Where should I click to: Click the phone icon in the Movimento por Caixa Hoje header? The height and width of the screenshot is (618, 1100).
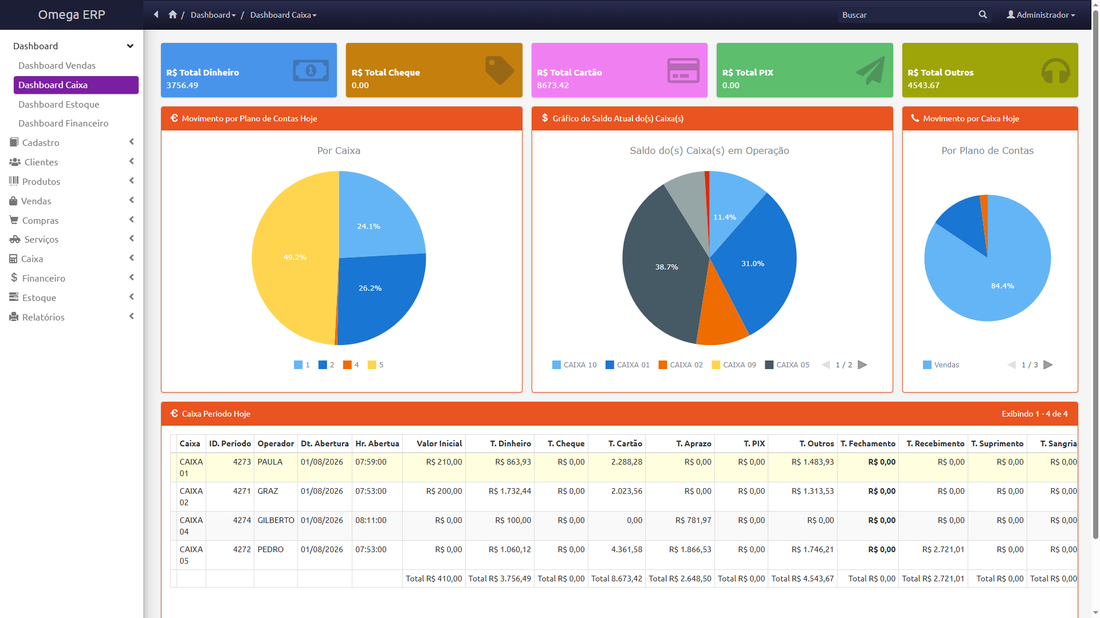point(915,119)
